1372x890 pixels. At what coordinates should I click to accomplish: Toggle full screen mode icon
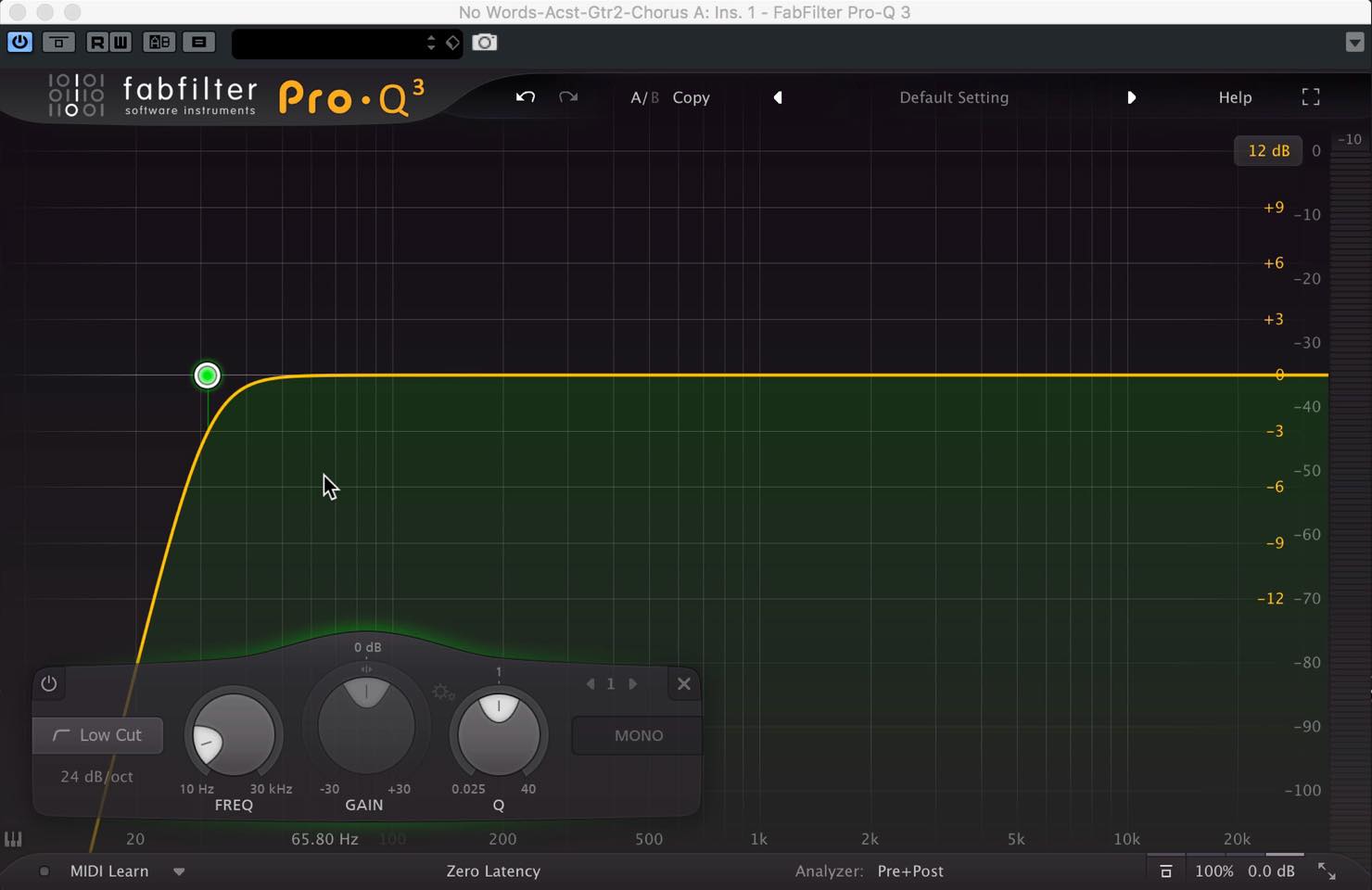click(x=1311, y=97)
